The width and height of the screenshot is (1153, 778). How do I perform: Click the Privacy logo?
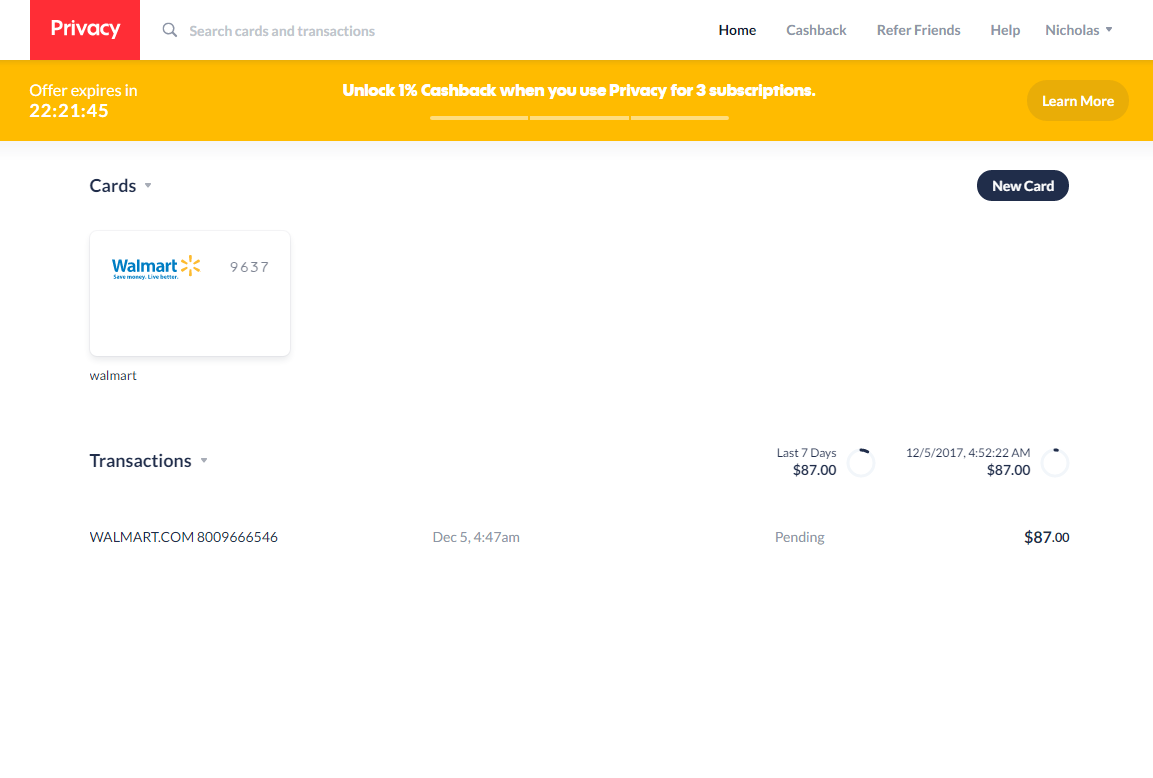click(x=85, y=30)
